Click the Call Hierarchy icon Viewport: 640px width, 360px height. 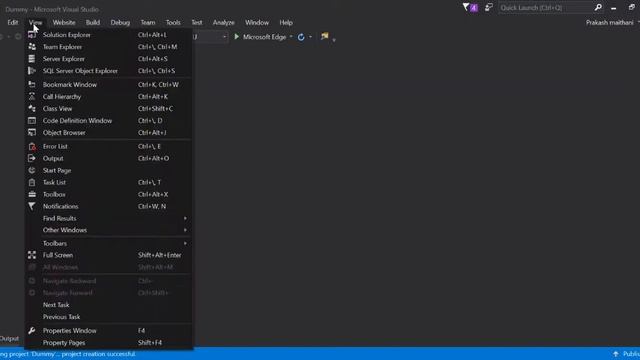point(32,97)
